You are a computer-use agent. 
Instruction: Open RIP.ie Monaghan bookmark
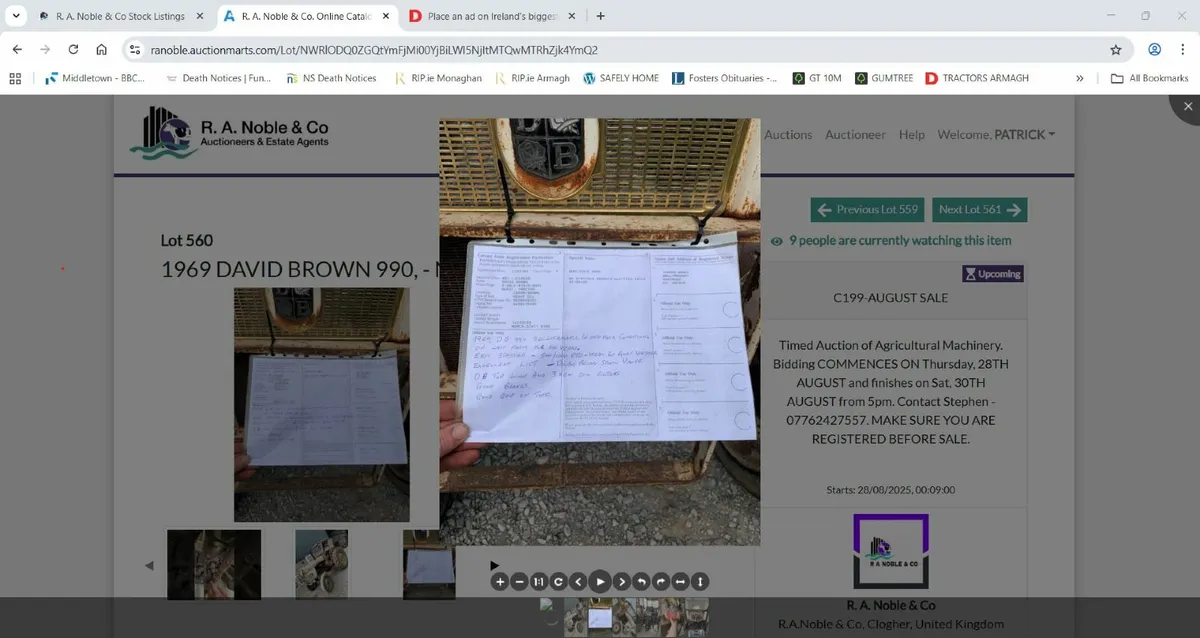click(x=438, y=78)
